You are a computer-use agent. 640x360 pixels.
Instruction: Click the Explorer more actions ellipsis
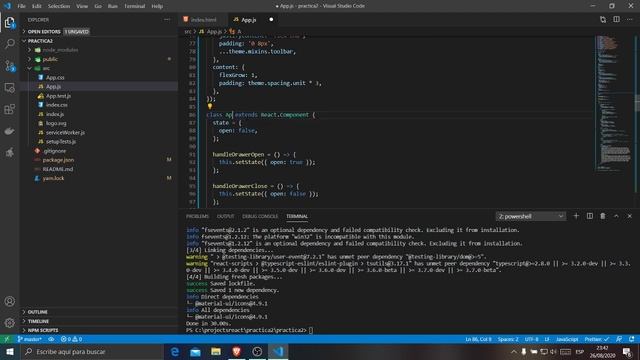click(x=167, y=20)
